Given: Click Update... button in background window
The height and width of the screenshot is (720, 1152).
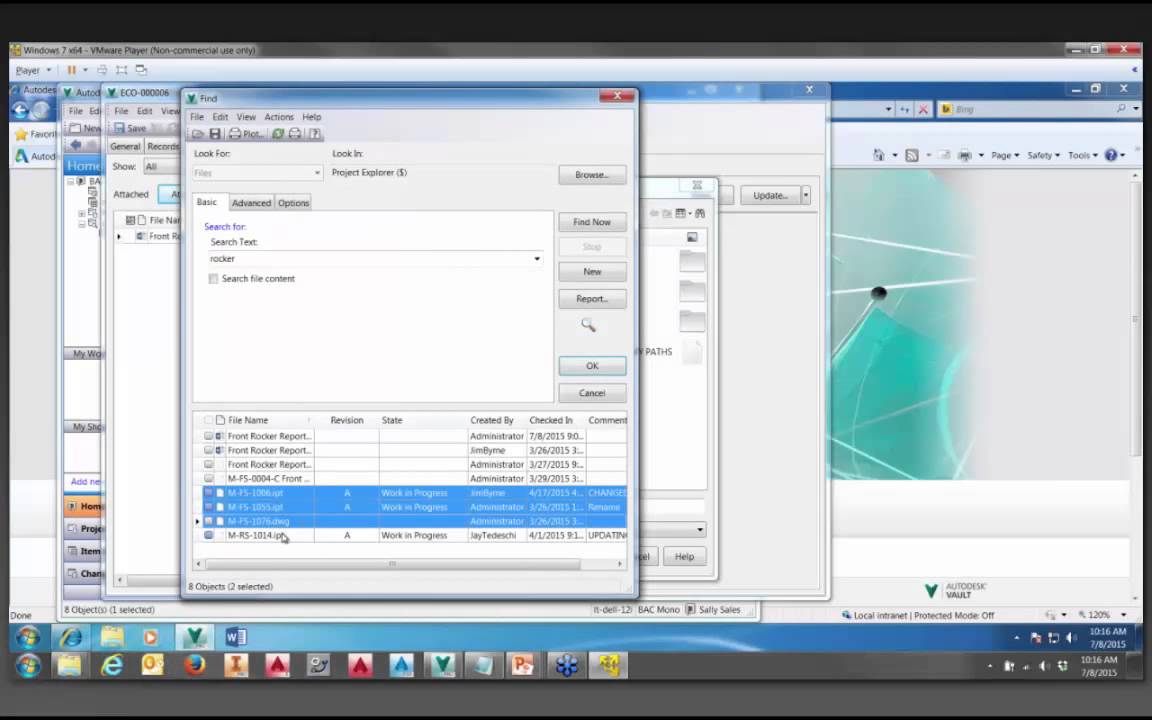Looking at the screenshot, I should coord(770,195).
